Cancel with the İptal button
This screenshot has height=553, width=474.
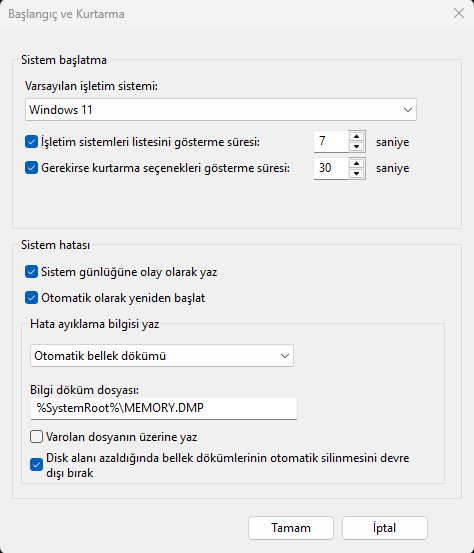pyautogui.click(x=385, y=528)
